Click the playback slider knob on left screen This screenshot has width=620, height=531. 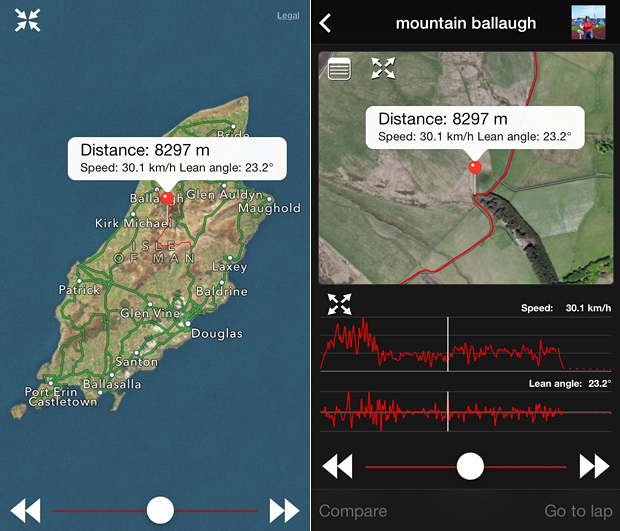click(x=160, y=510)
